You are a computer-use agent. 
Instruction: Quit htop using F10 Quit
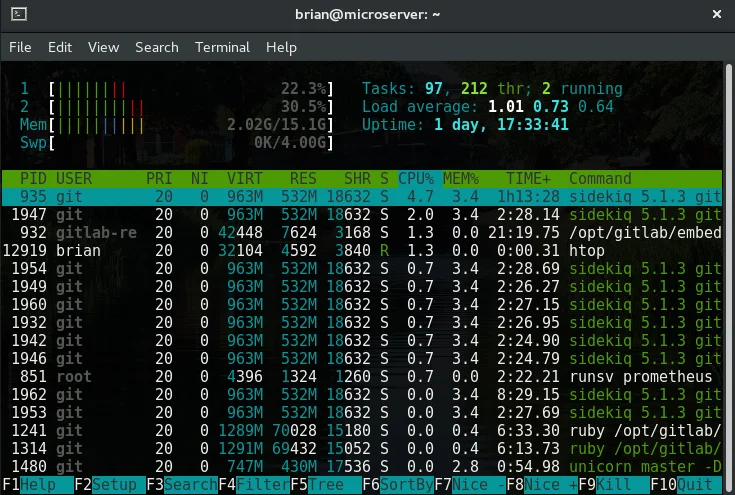tap(688, 486)
